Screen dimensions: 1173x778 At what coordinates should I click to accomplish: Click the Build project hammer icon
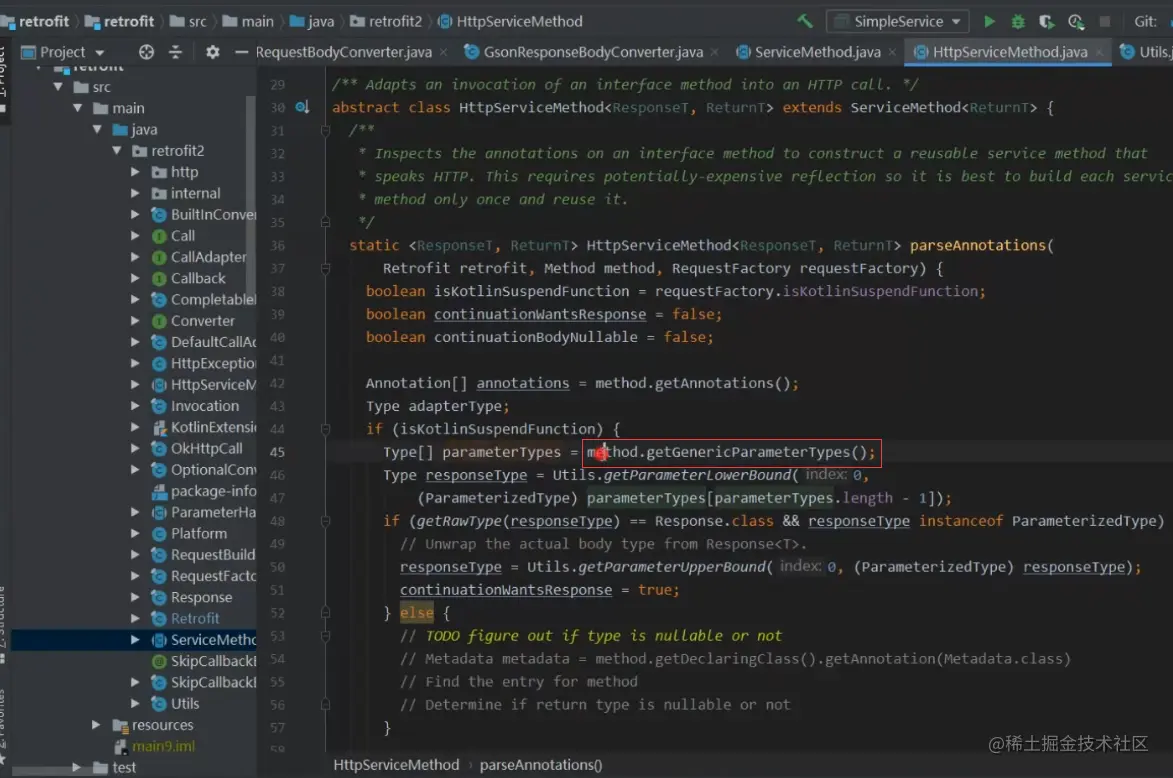(x=805, y=21)
